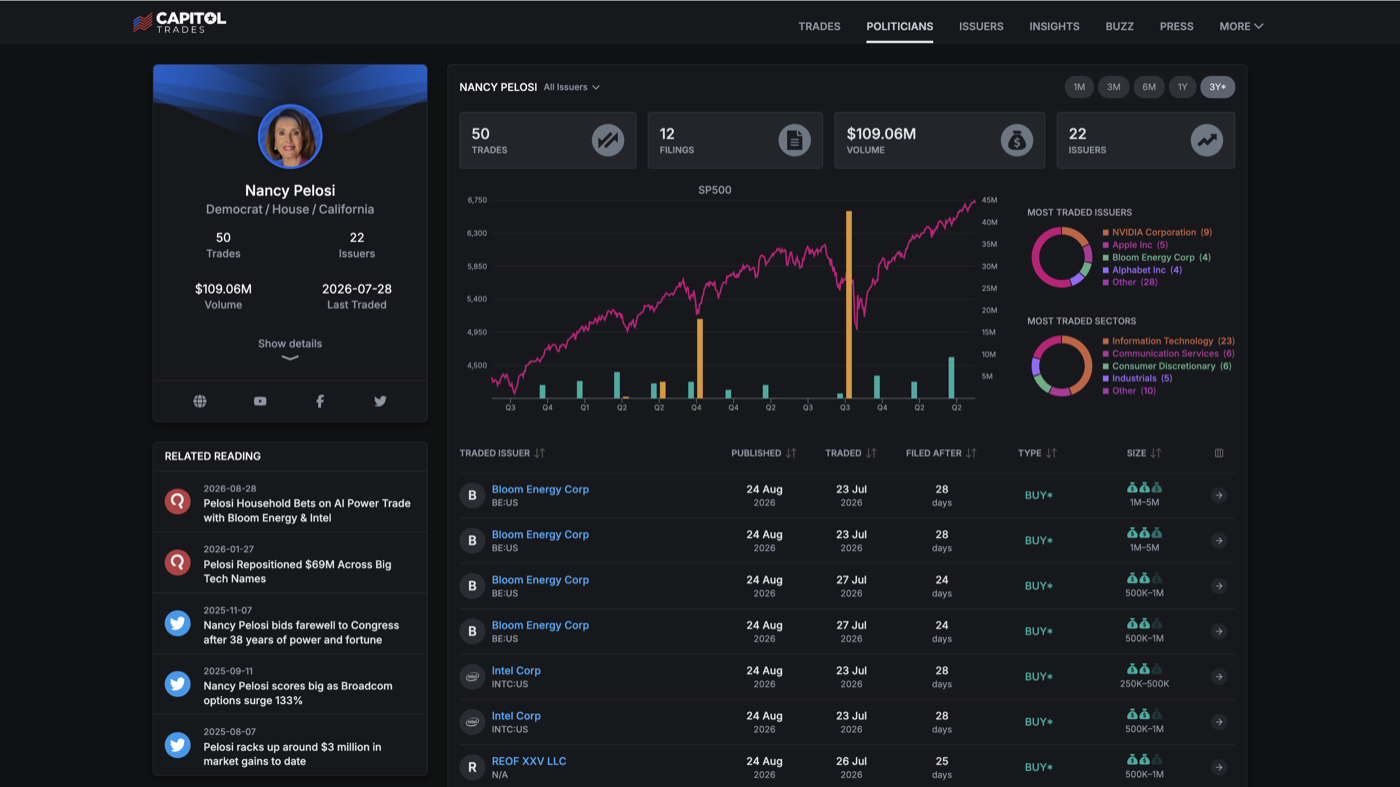Click Twitter icon beside 2025-08-07 post
The height and width of the screenshot is (787, 1400).
[x=178, y=745]
